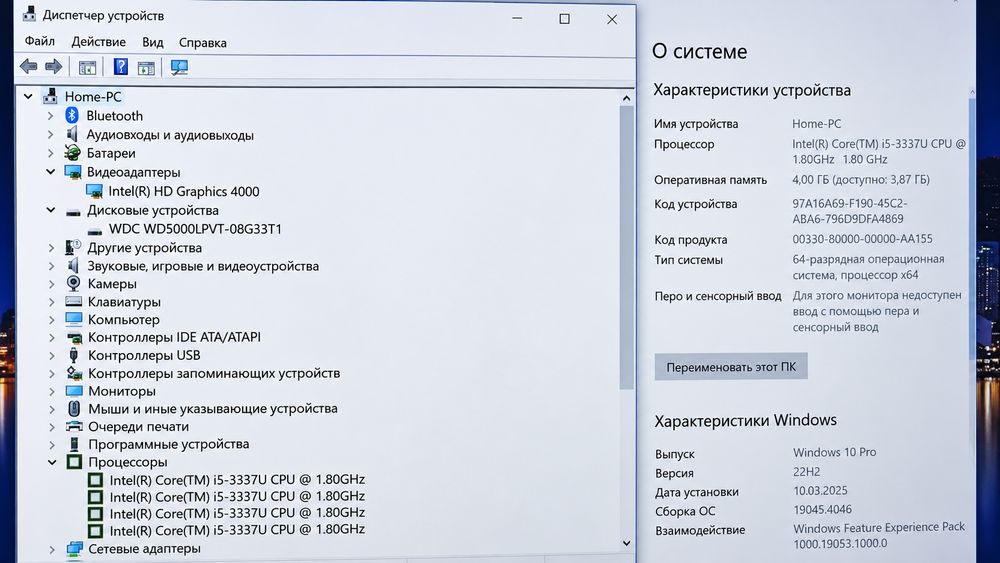Expand the Камеры category
This screenshot has width=1000, height=563.
coord(51,284)
